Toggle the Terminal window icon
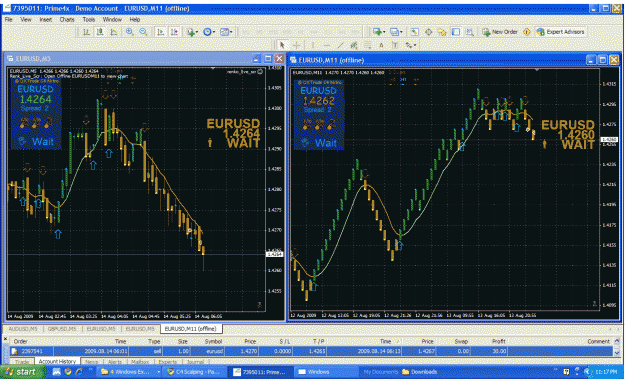Screen dimensions: 625x381 [456, 32]
